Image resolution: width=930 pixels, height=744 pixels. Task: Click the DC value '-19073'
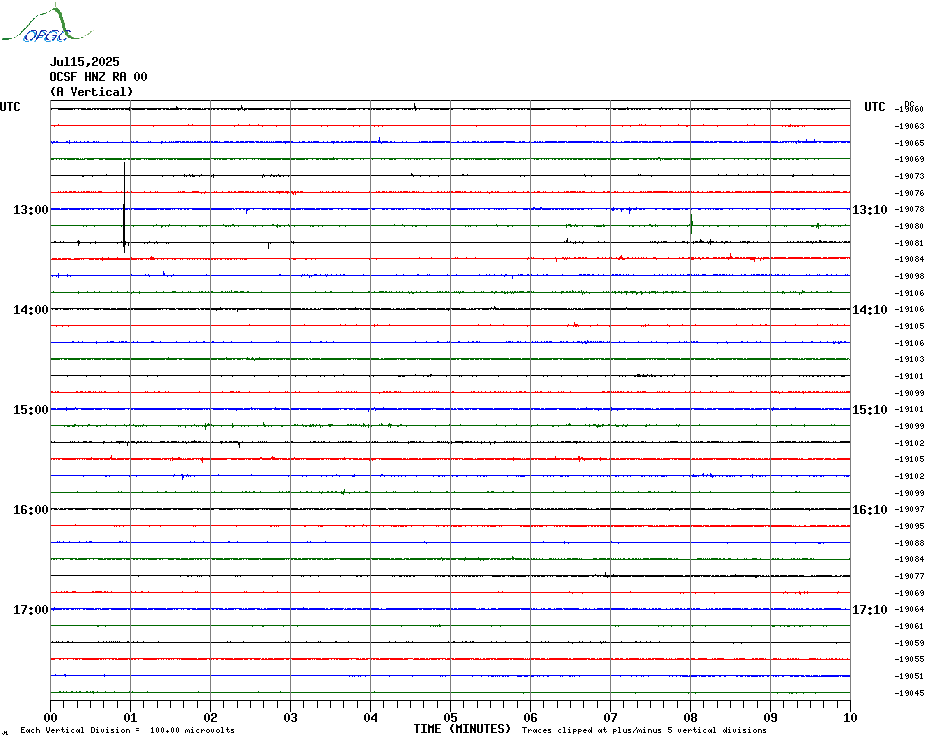coord(909,176)
